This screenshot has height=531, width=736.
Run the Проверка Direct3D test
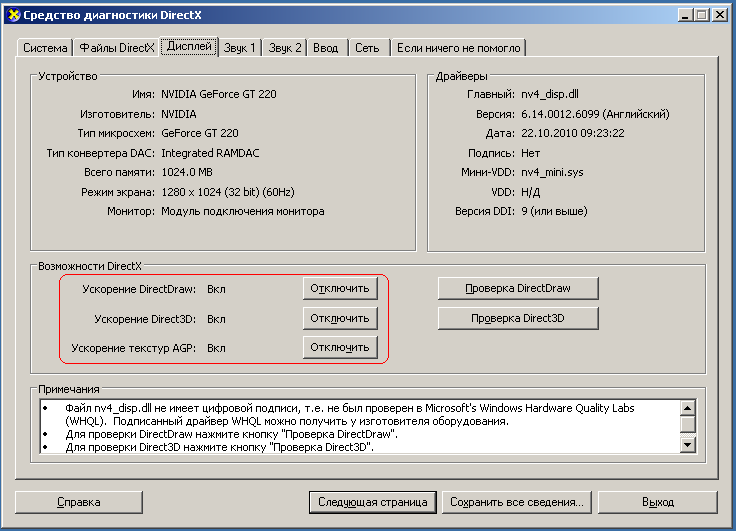(518, 318)
